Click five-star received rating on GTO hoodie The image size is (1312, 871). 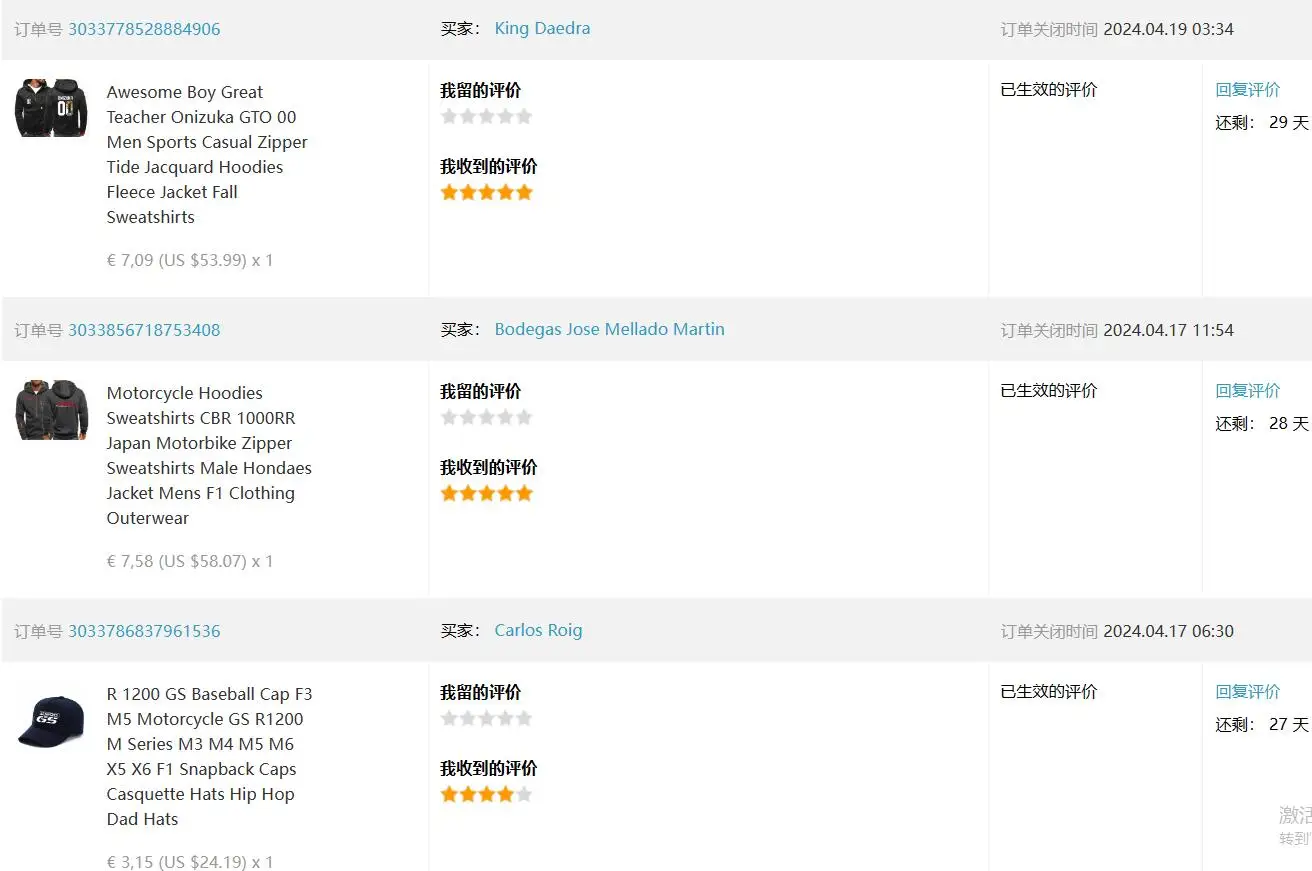tap(486, 192)
